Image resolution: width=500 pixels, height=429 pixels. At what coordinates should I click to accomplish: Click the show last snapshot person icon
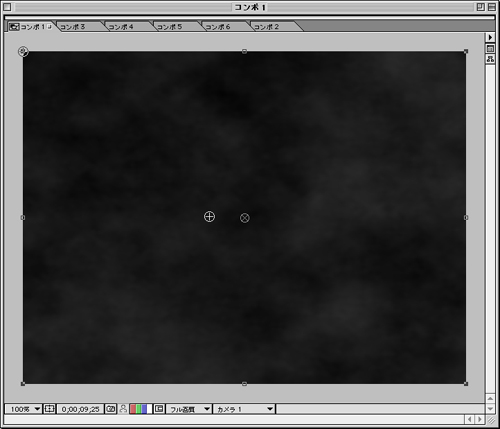(123, 409)
